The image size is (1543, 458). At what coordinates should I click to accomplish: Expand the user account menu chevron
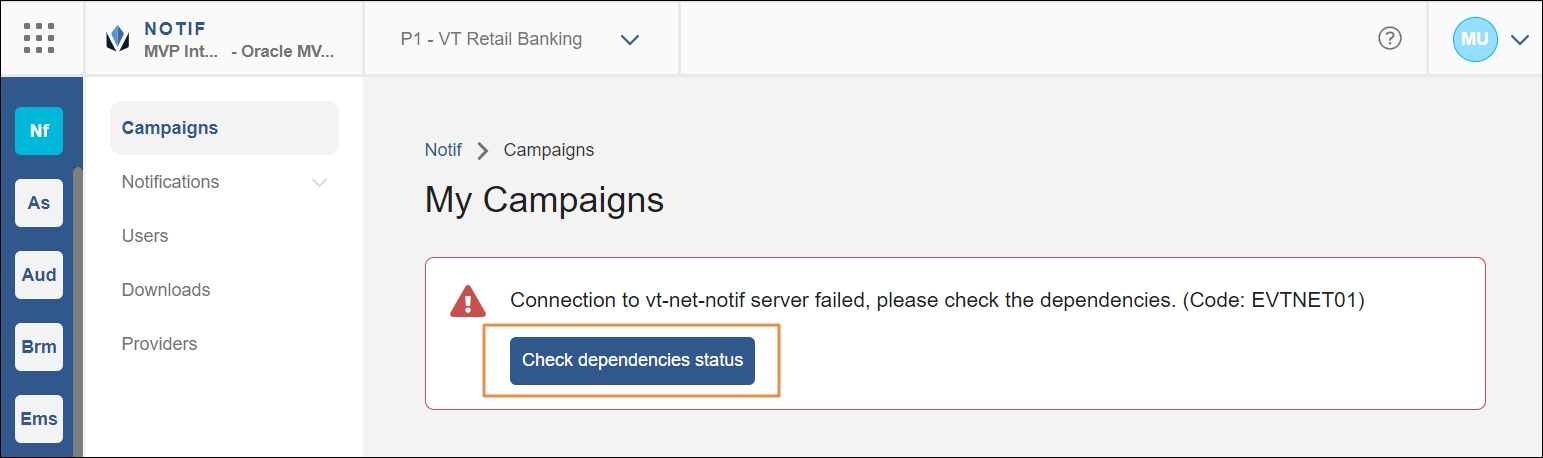click(x=1520, y=40)
